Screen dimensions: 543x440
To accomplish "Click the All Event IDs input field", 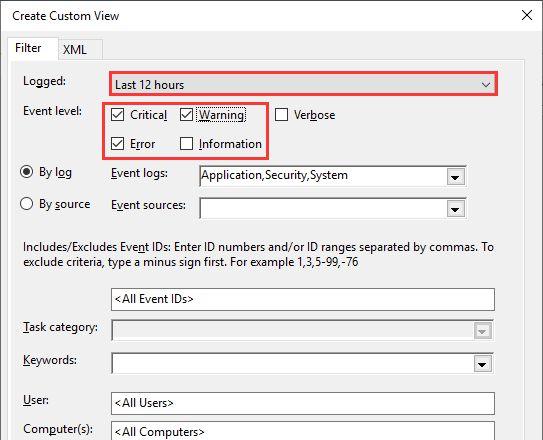I will click(303, 299).
